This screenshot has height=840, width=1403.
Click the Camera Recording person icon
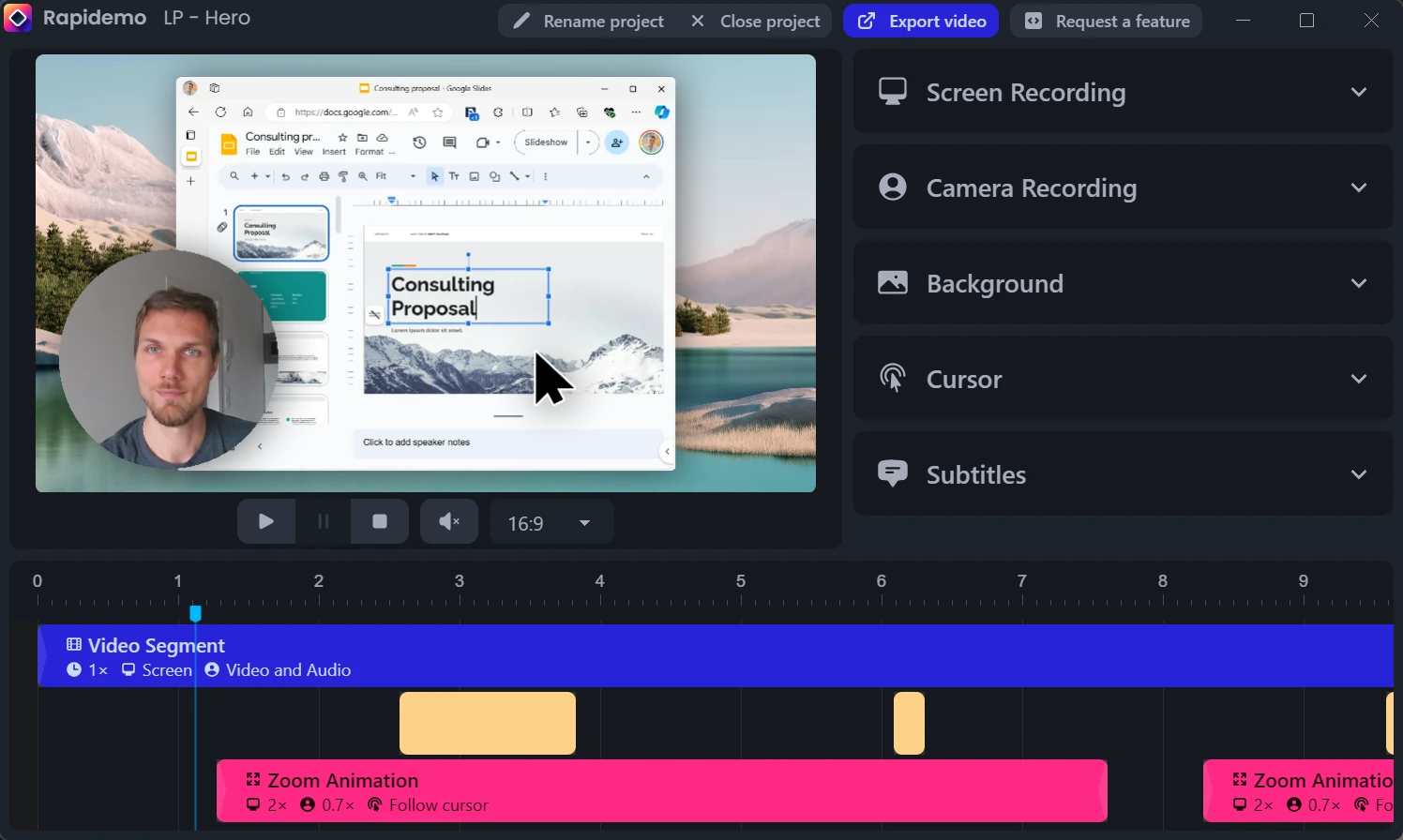click(x=892, y=186)
